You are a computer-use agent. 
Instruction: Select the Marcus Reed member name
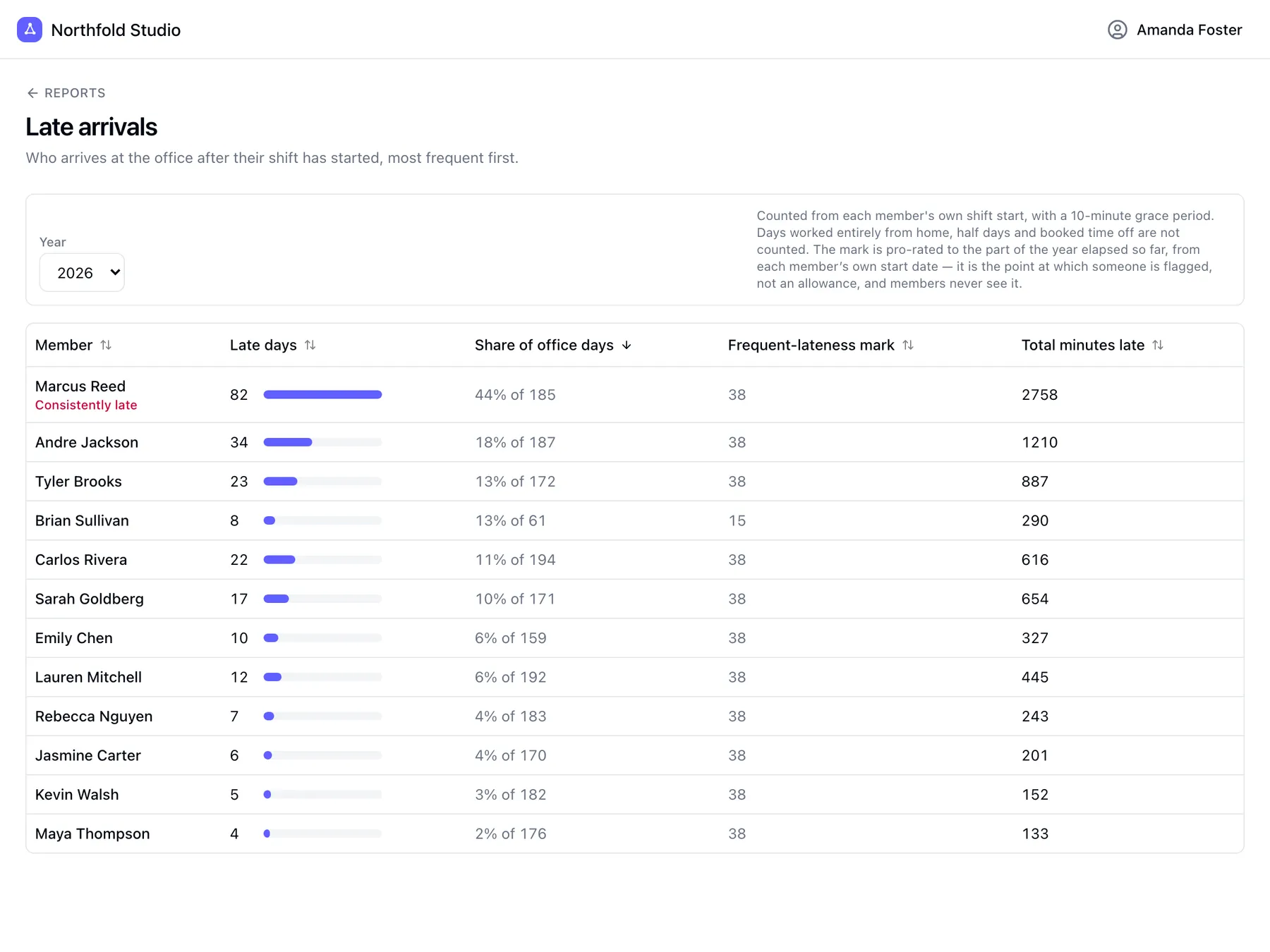click(80, 386)
